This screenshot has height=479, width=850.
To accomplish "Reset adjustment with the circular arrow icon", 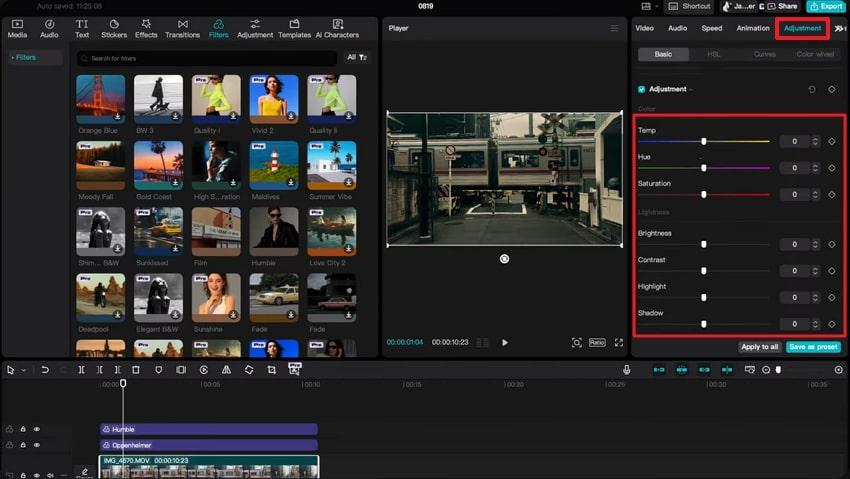I will click(812, 89).
